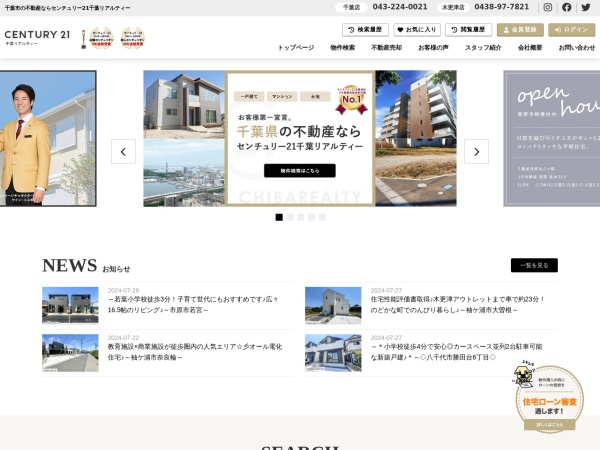Open the Twitter bird icon link
The width and height of the screenshot is (600, 450).
coord(586,7)
